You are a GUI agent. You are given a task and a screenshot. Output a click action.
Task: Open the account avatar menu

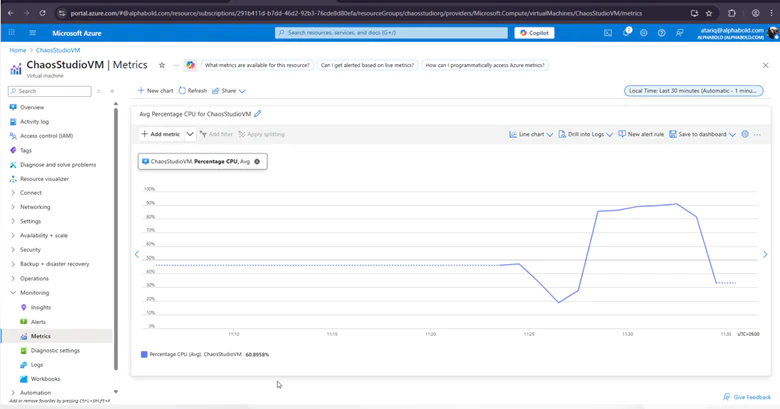click(x=773, y=33)
